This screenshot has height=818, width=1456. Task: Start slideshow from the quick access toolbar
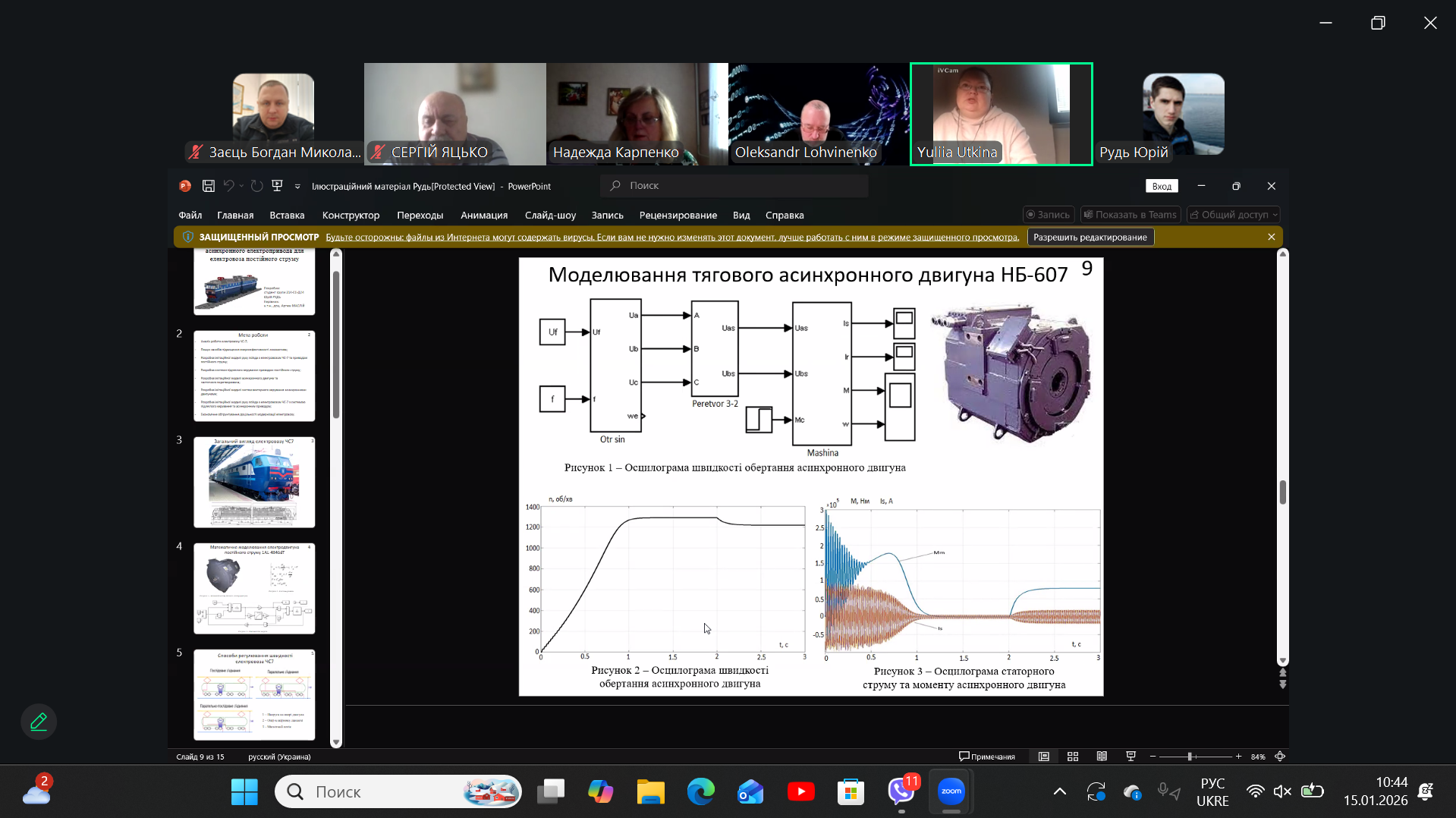pos(277,186)
